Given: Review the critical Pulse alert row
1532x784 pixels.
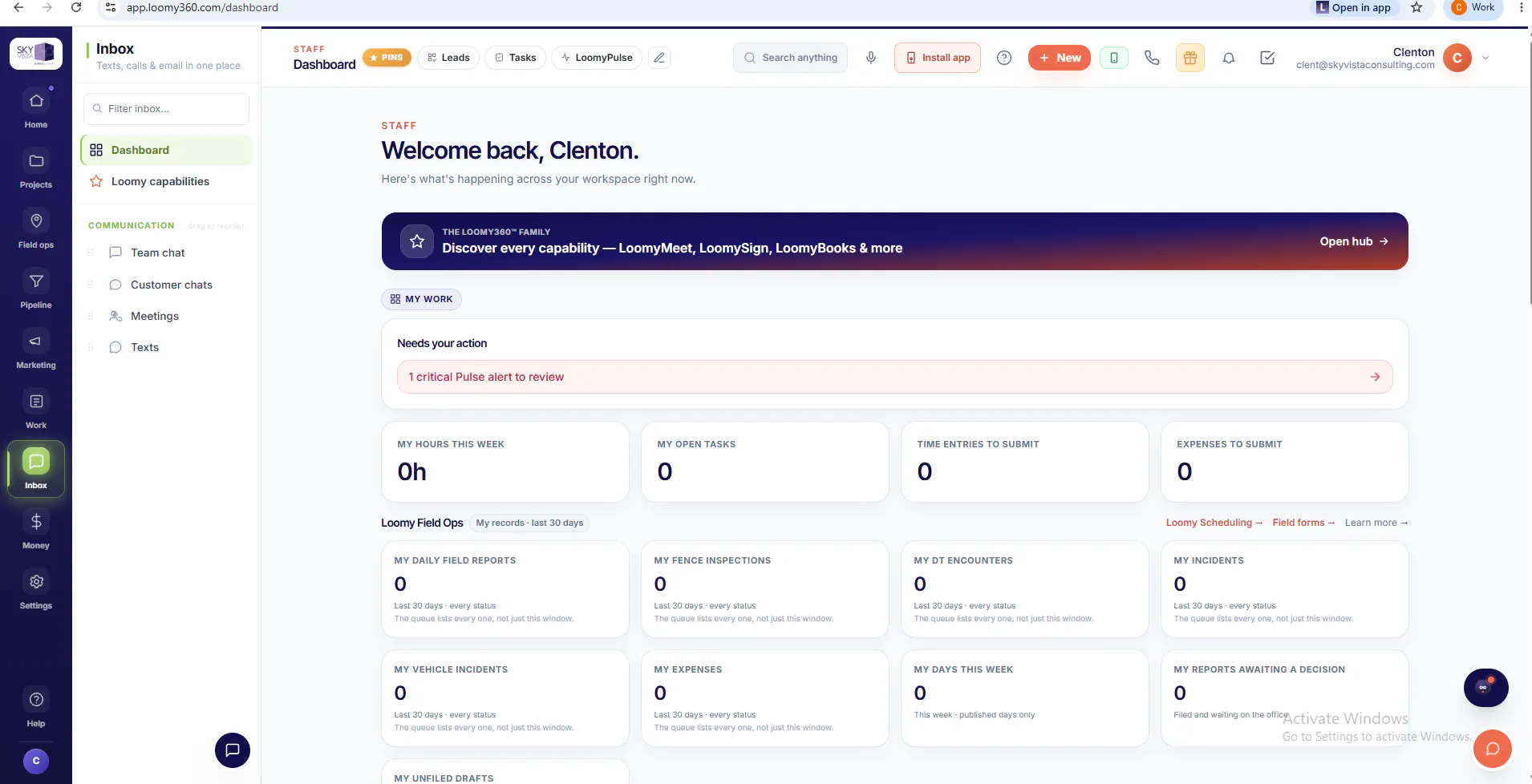Looking at the screenshot, I should coord(894,377).
